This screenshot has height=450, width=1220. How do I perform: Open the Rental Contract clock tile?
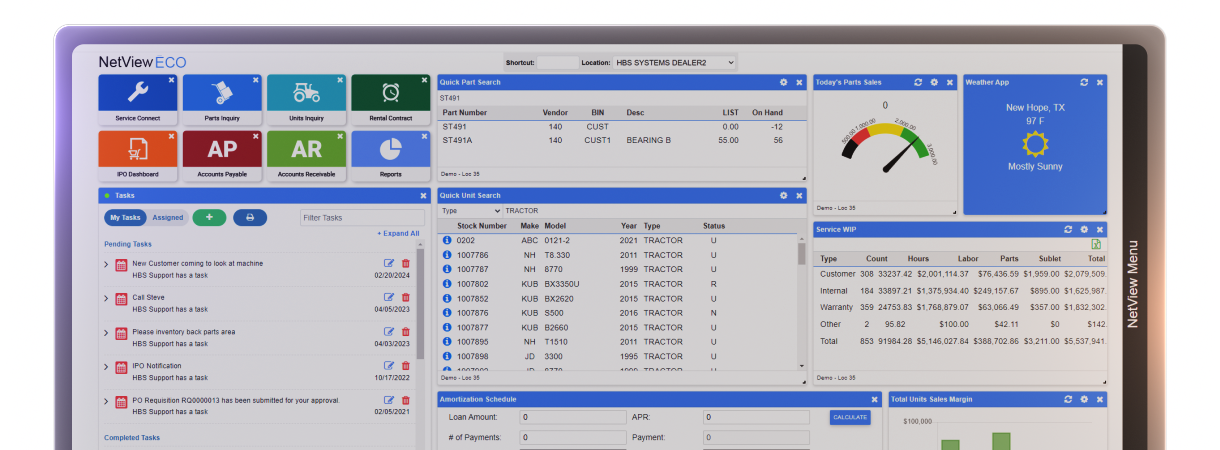pyautogui.click(x=390, y=99)
